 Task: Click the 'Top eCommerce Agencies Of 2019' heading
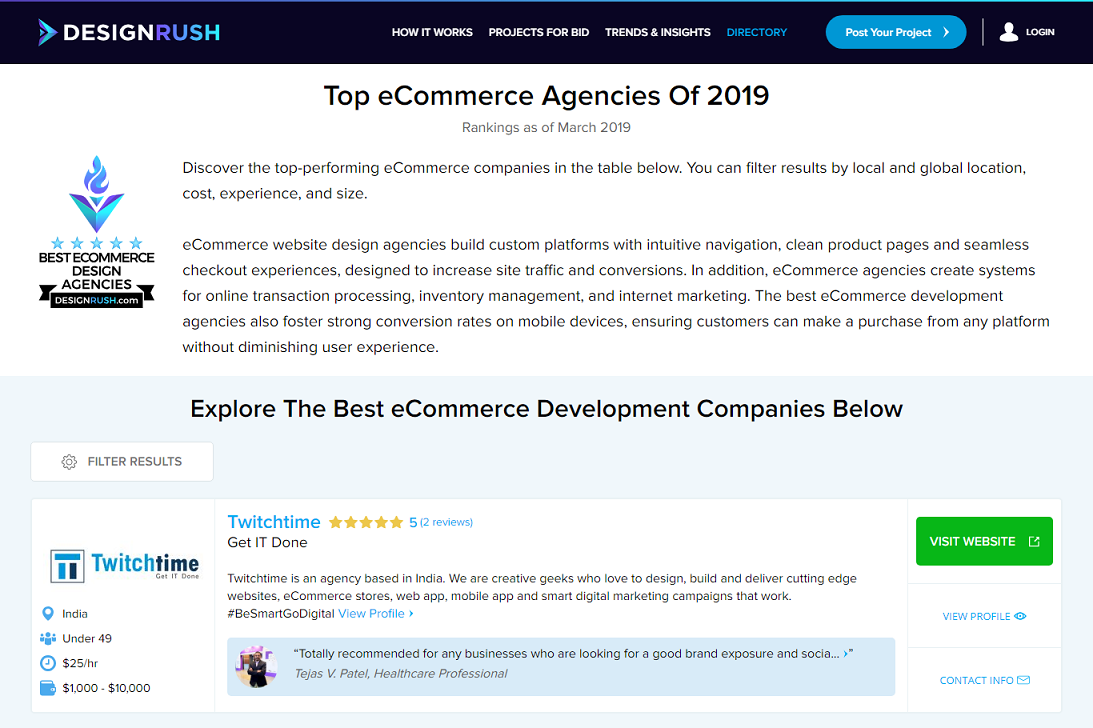546,96
